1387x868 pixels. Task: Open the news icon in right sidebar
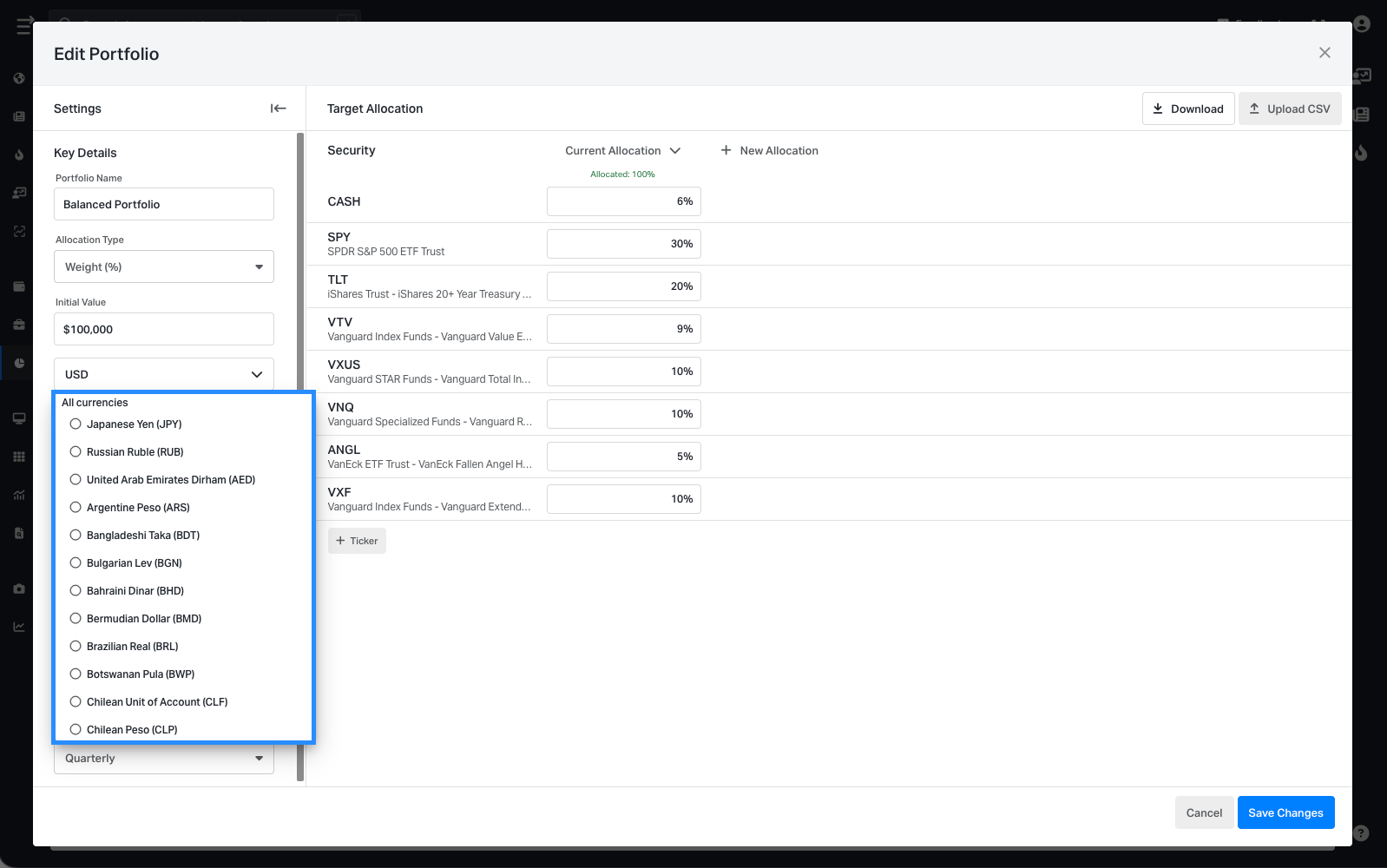coord(1362,114)
